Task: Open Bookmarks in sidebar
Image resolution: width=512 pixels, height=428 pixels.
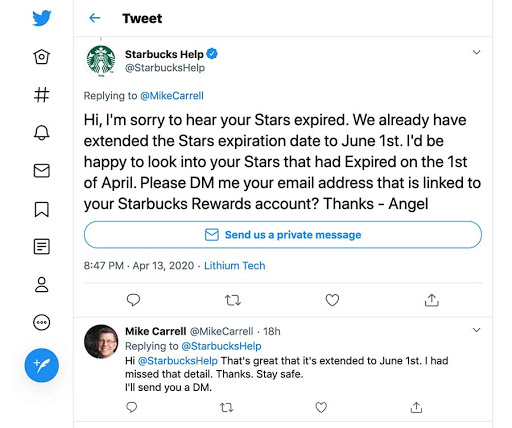Action: tap(42, 209)
